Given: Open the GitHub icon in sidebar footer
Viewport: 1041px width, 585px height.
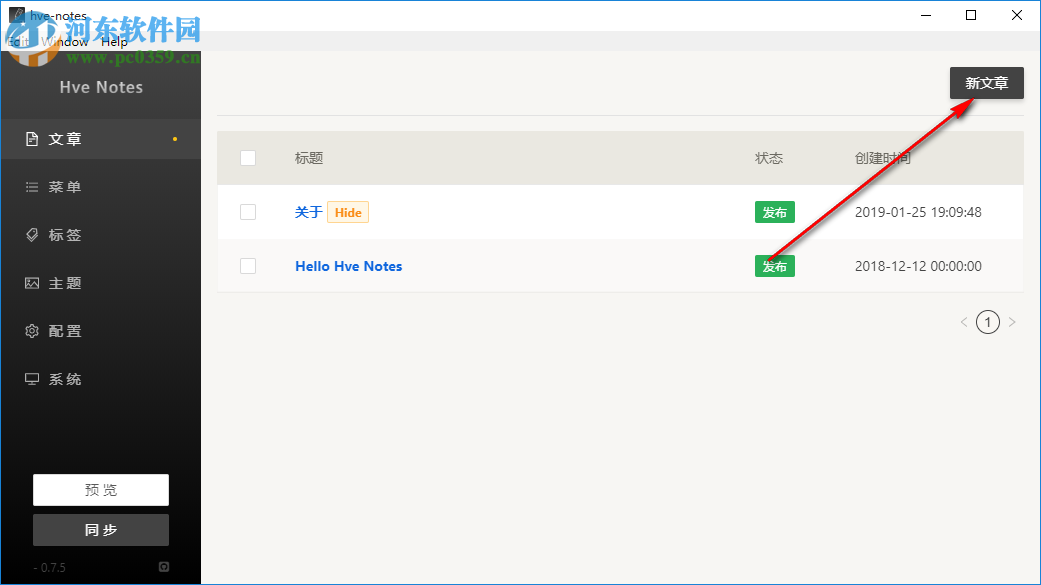Looking at the screenshot, I should click(164, 567).
